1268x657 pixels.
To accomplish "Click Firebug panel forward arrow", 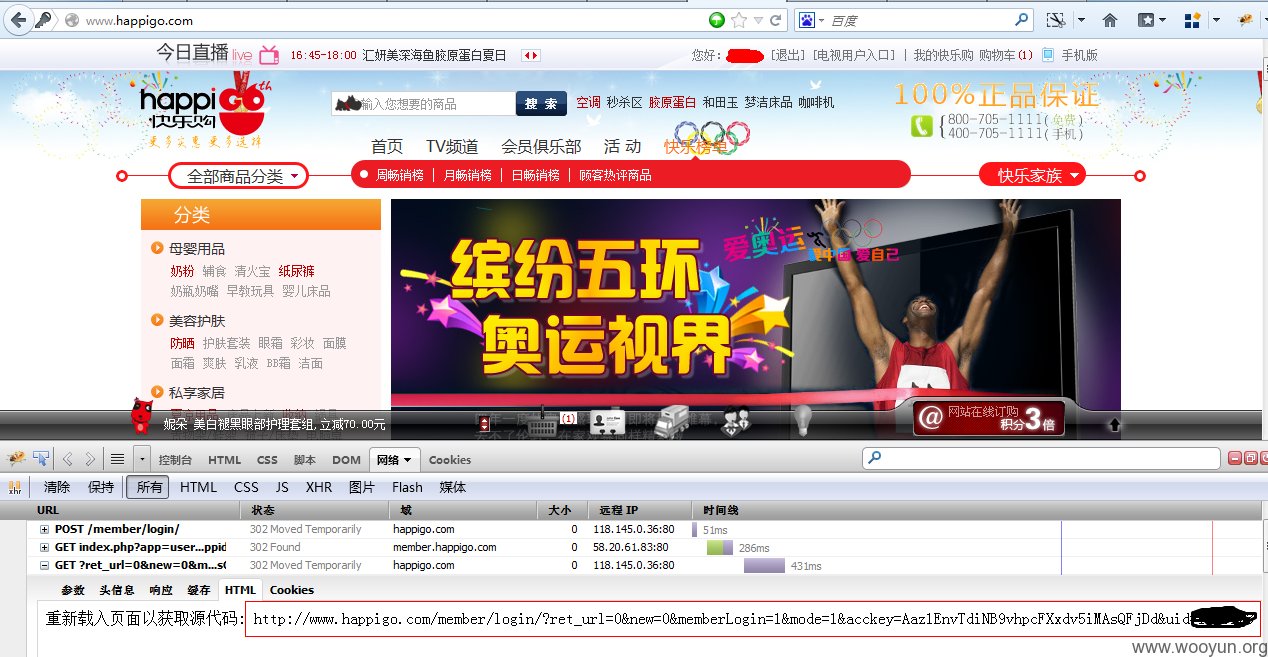I will tap(90, 460).
